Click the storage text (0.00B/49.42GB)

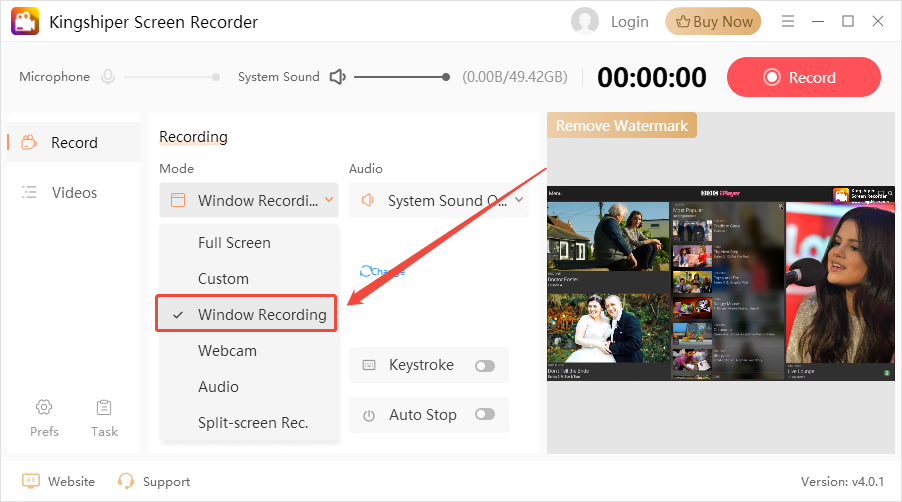pyautogui.click(x=515, y=77)
